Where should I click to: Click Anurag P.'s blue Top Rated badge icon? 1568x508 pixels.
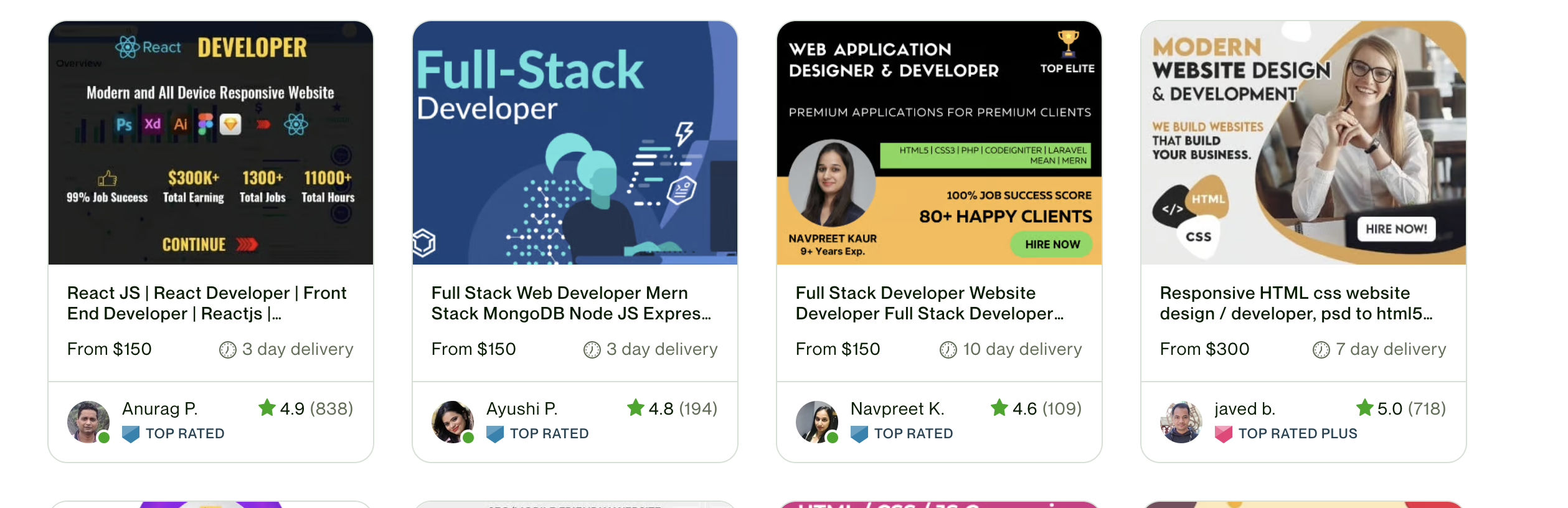pos(131,434)
